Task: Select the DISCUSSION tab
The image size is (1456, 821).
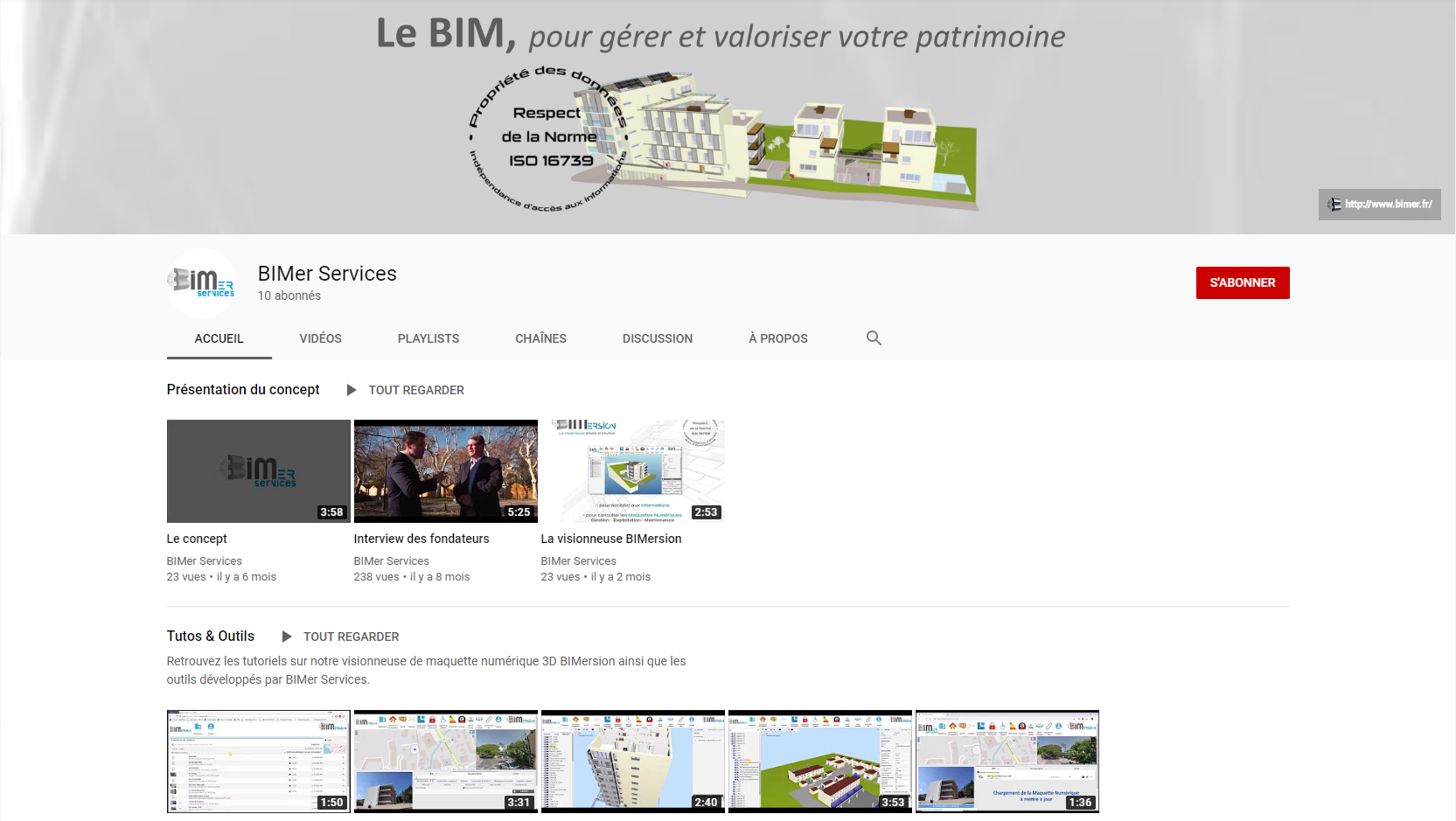Action: point(658,338)
